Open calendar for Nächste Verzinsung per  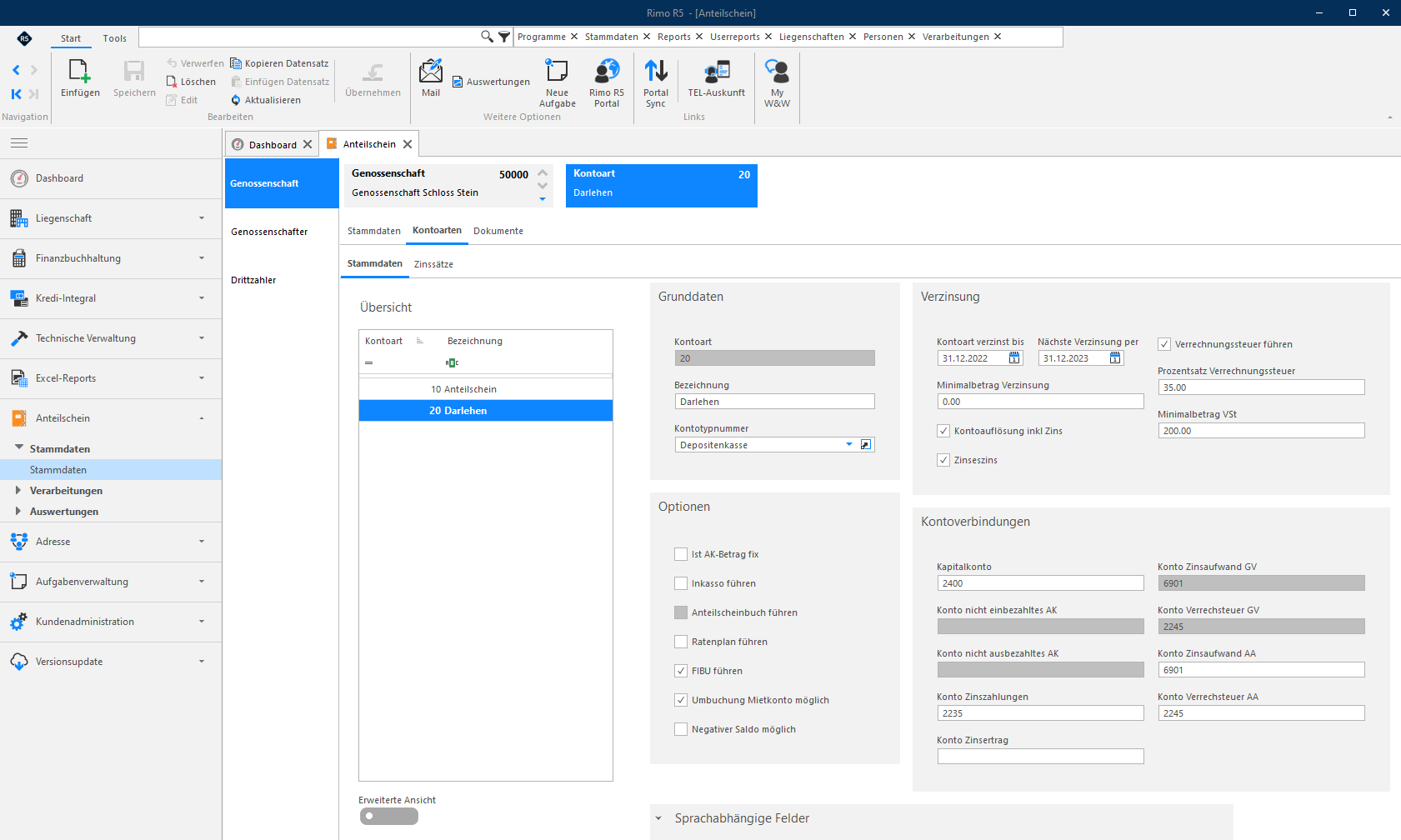click(1115, 358)
